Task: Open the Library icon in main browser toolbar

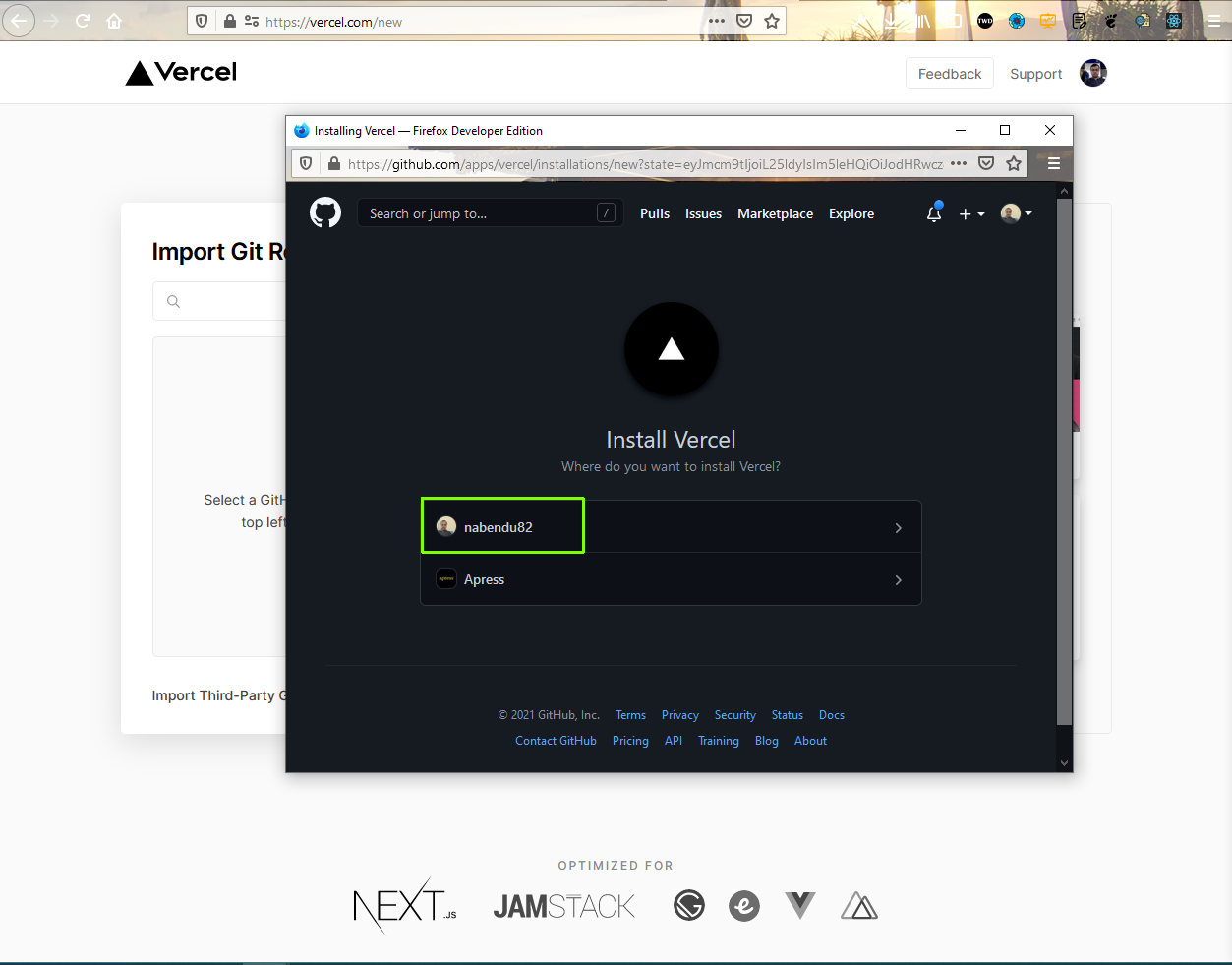Action: click(x=922, y=21)
